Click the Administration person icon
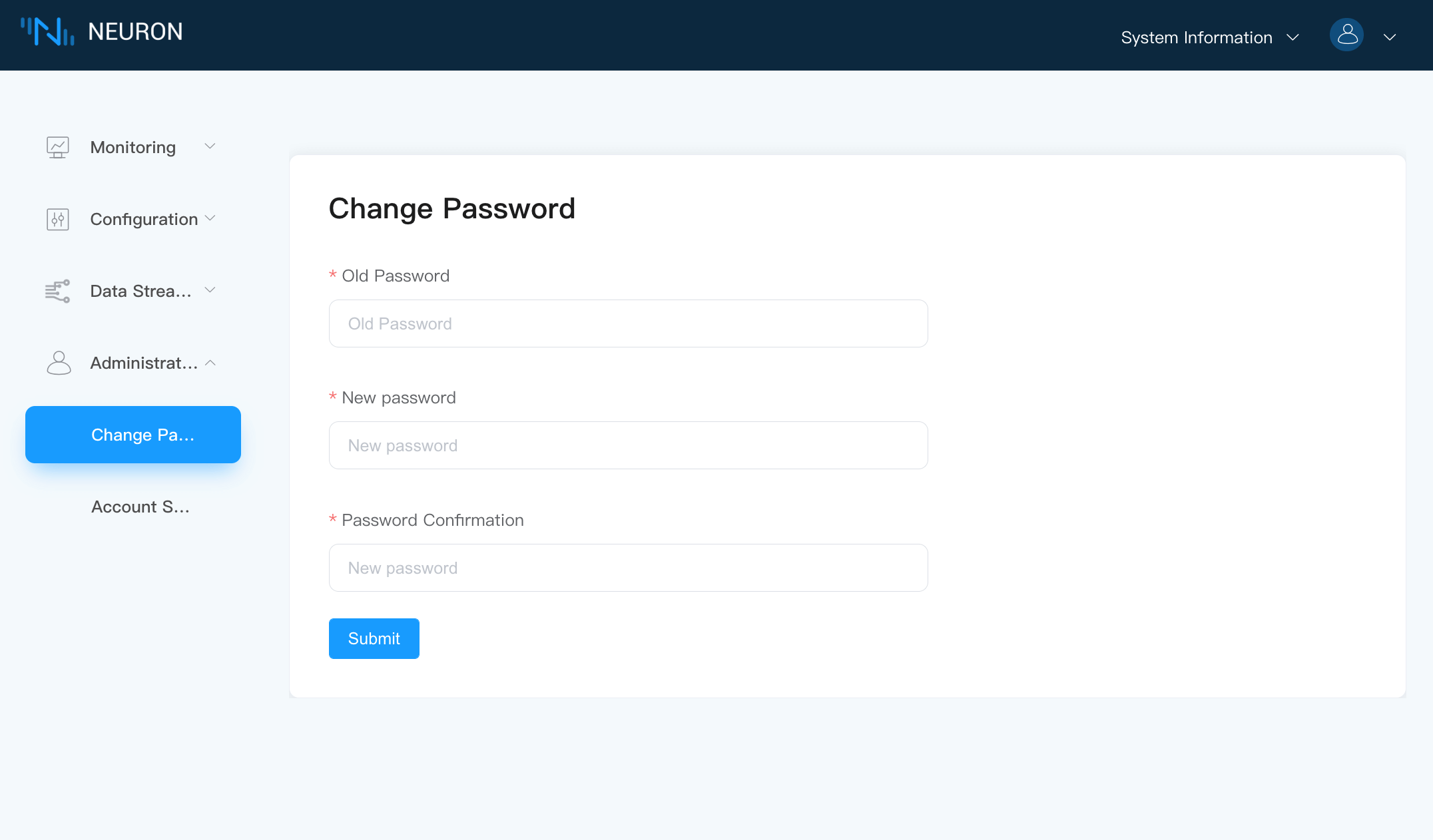This screenshot has height=840, width=1433. (x=57, y=363)
